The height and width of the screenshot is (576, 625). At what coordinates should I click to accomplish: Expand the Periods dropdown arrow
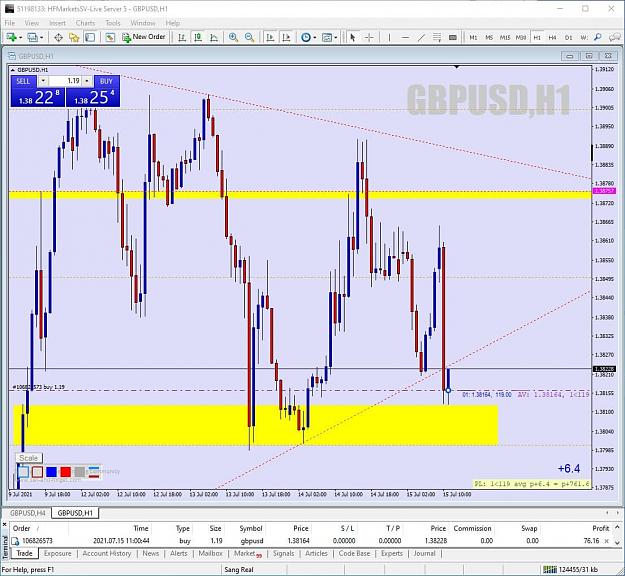coord(315,37)
